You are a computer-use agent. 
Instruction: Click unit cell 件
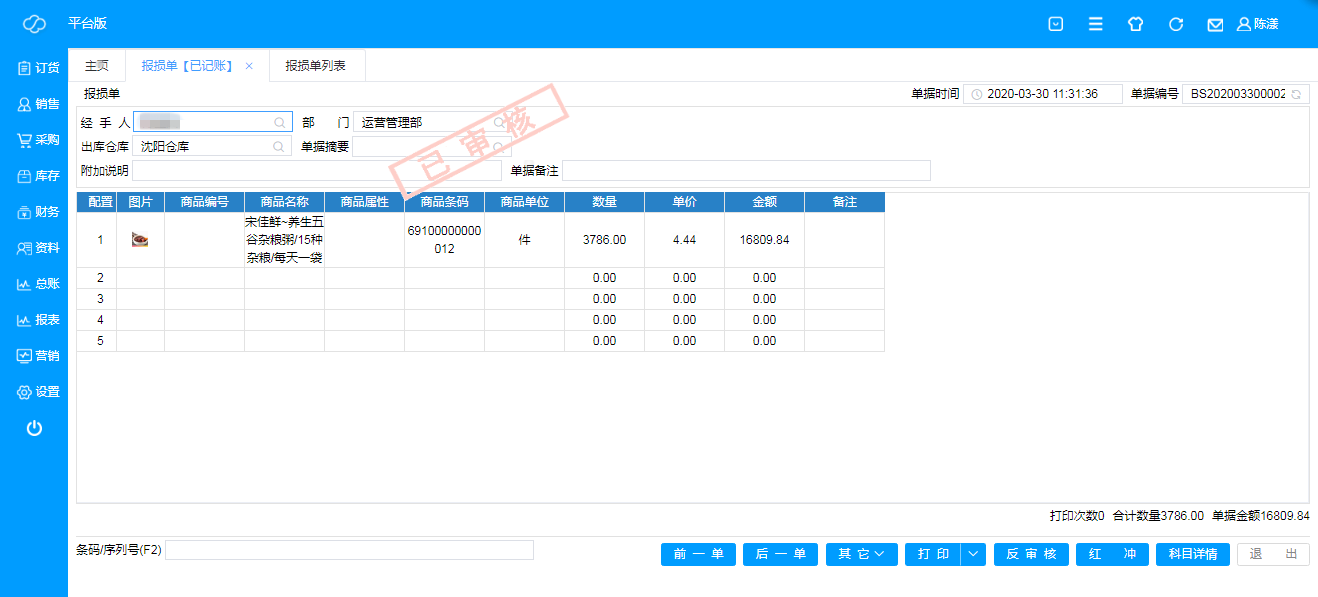coord(525,240)
